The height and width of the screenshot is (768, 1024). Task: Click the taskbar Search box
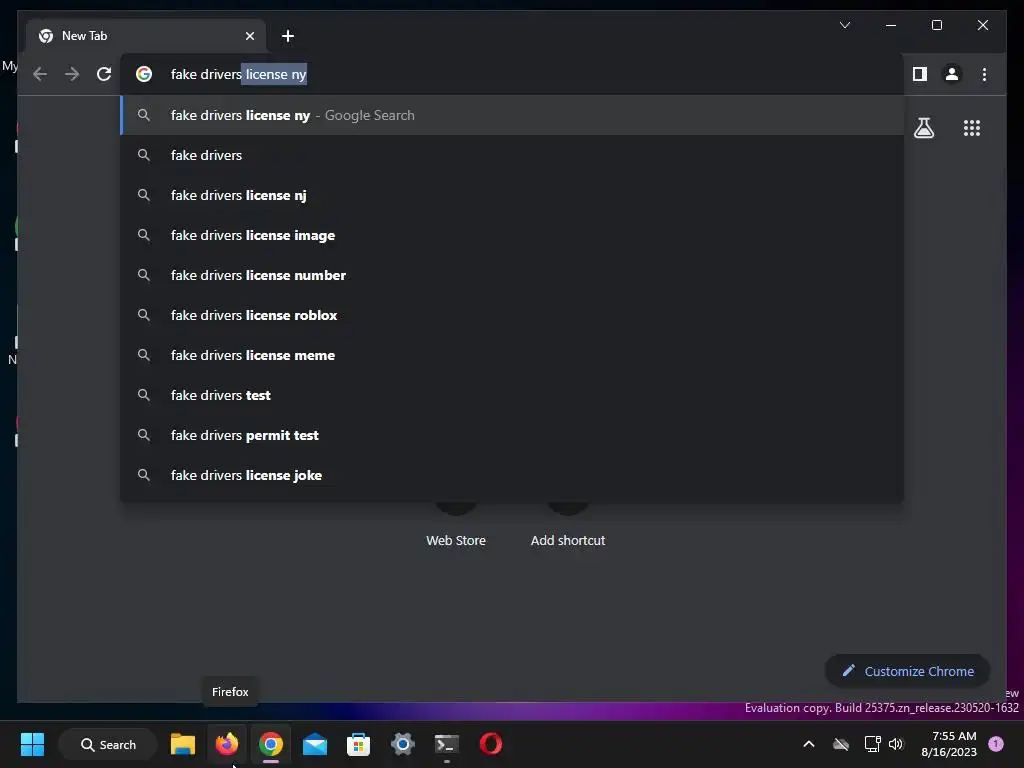coord(108,744)
